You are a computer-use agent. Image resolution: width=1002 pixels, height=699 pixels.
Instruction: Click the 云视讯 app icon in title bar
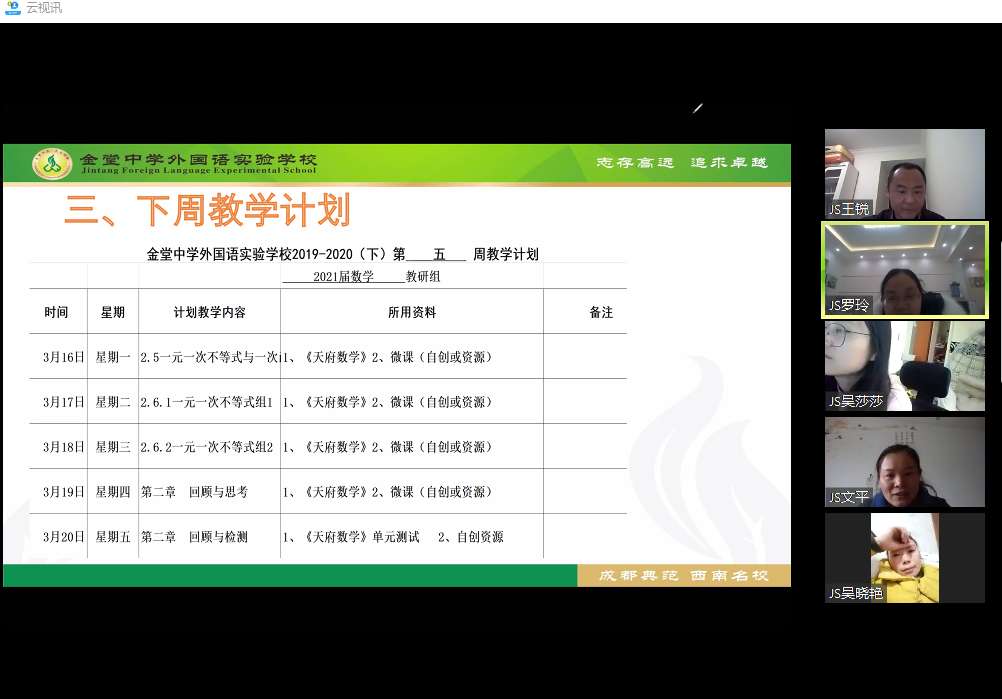[x=13, y=8]
